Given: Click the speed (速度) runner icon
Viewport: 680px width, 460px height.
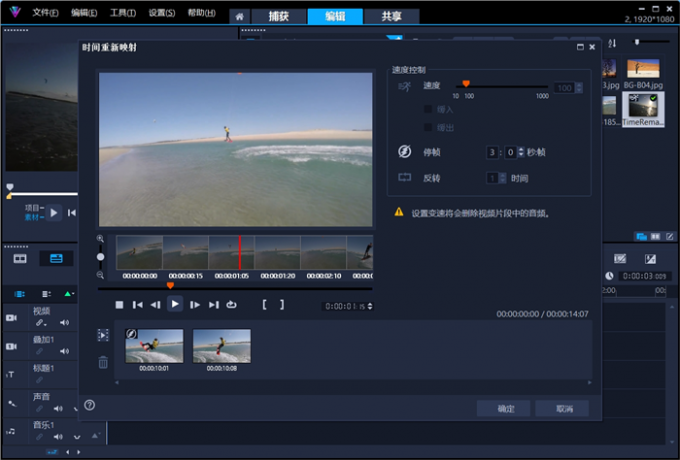Looking at the screenshot, I should pyautogui.click(x=404, y=86).
